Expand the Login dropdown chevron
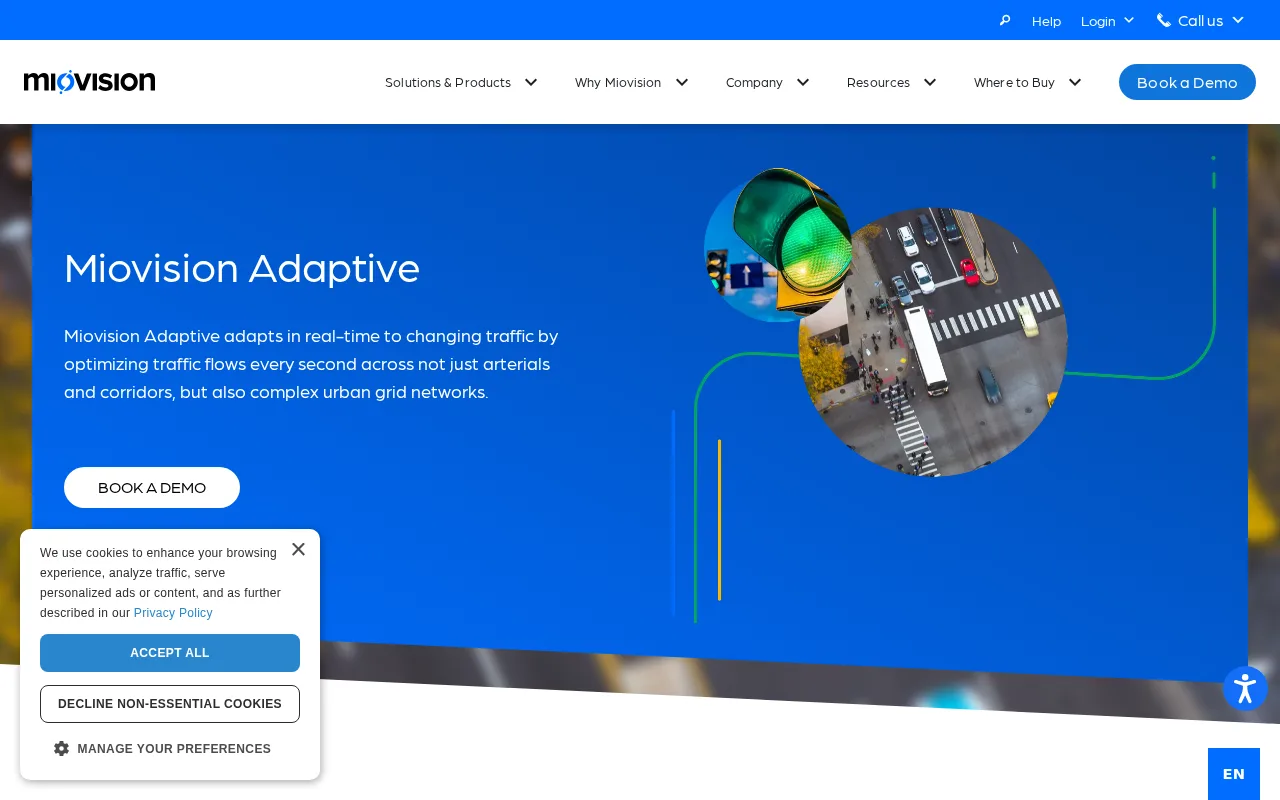 tap(1129, 20)
